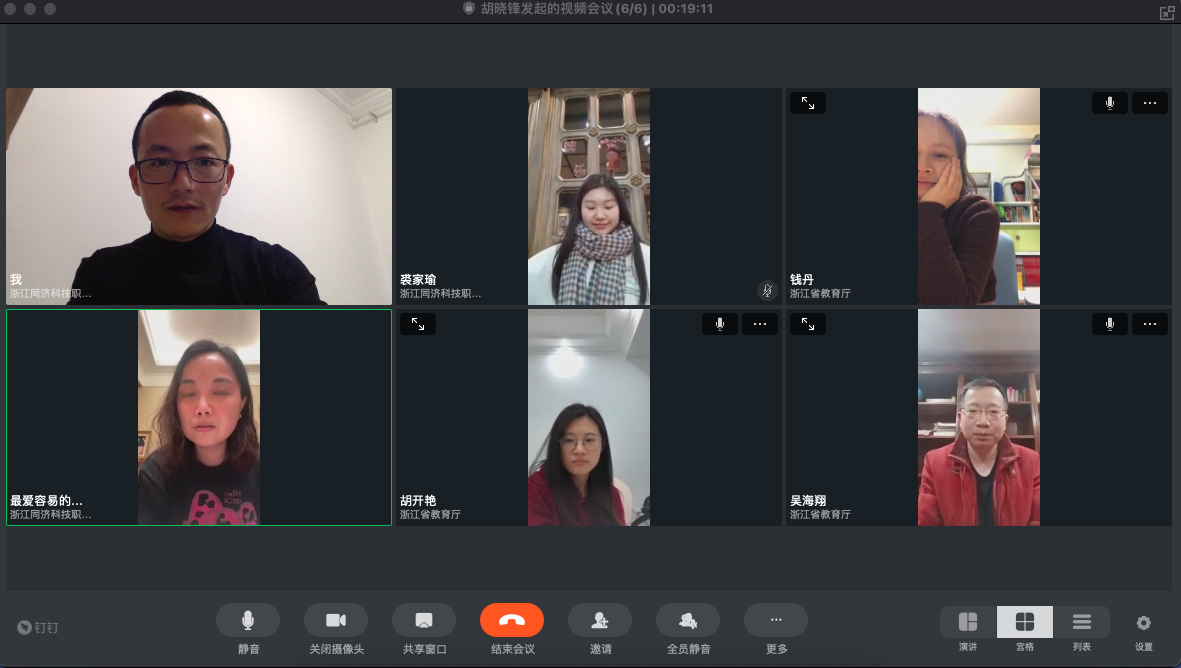
Task: Open more options on 吴海翔's tile
Action: (1150, 324)
